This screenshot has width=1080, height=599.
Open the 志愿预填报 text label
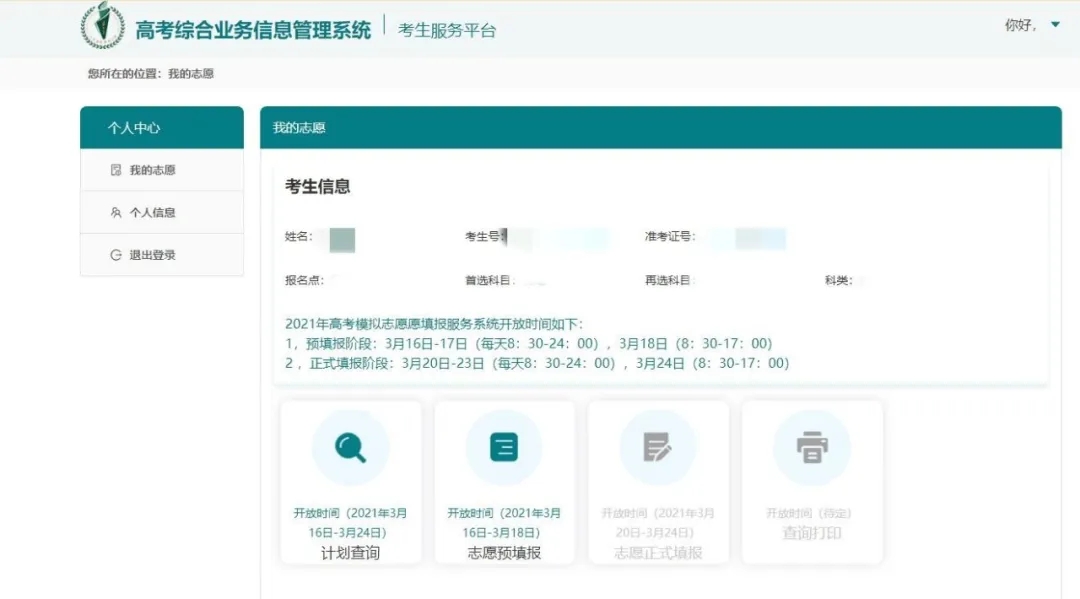pos(504,553)
